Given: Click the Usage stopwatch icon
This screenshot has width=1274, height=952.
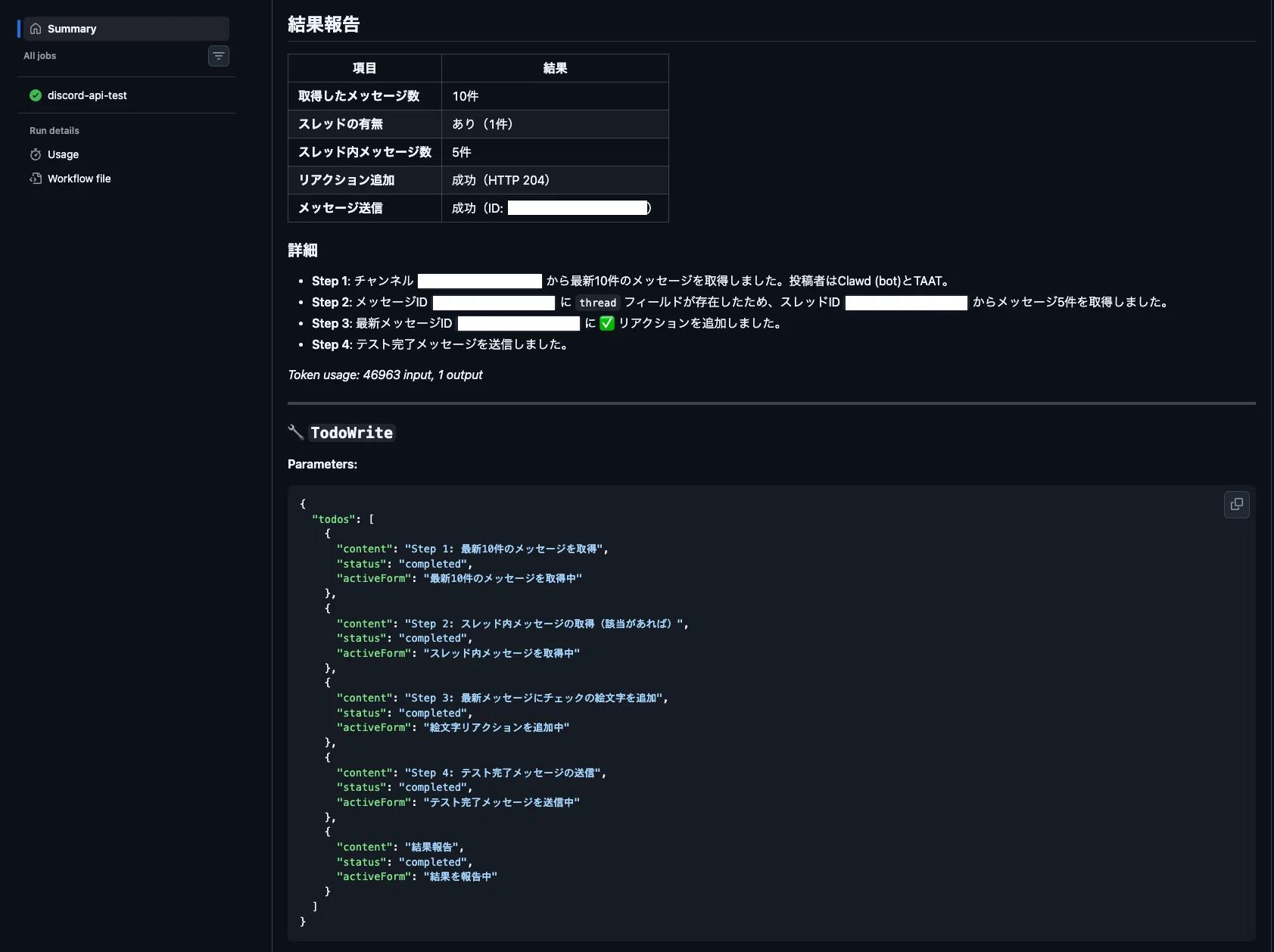Looking at the screenshot, I should [36, 154].
